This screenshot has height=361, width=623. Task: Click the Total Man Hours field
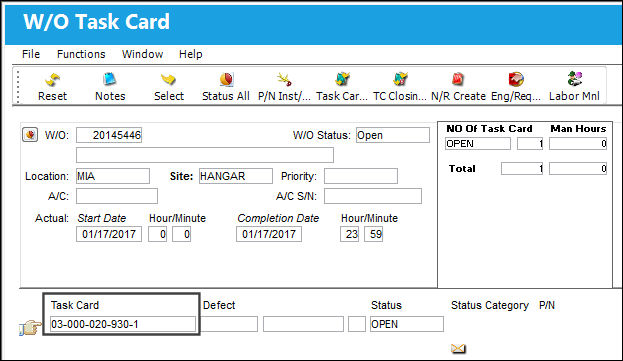pyautogui.click(x=578, y=169)
